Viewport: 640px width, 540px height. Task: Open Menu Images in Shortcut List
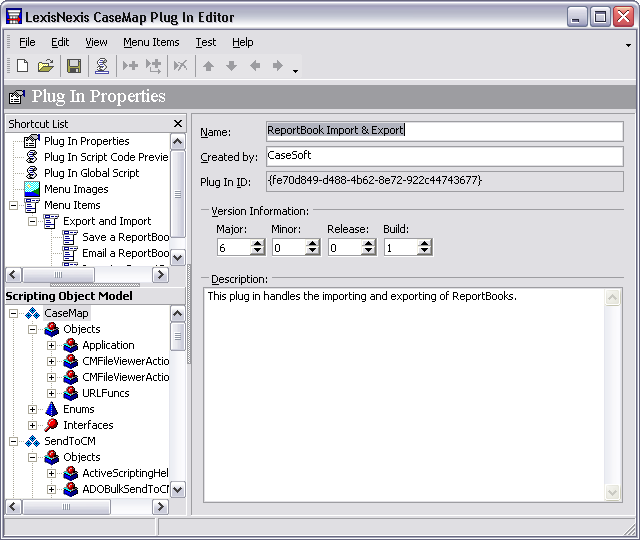76,189
